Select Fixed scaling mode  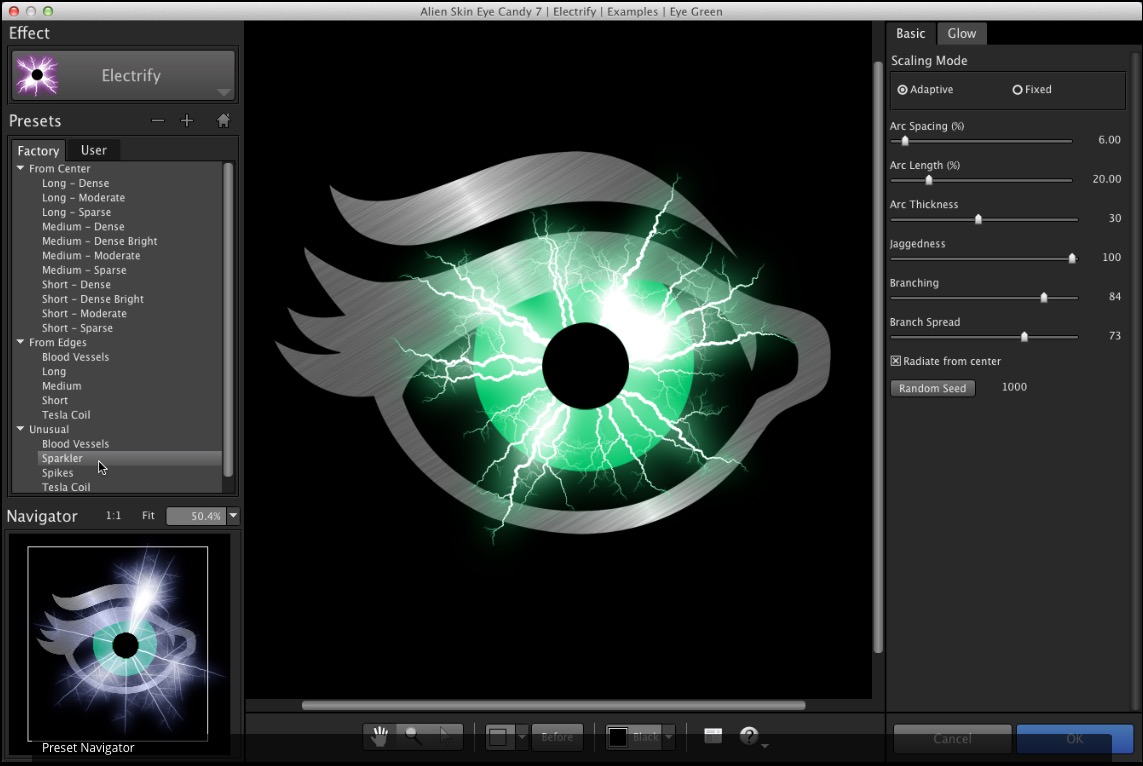1017,90
